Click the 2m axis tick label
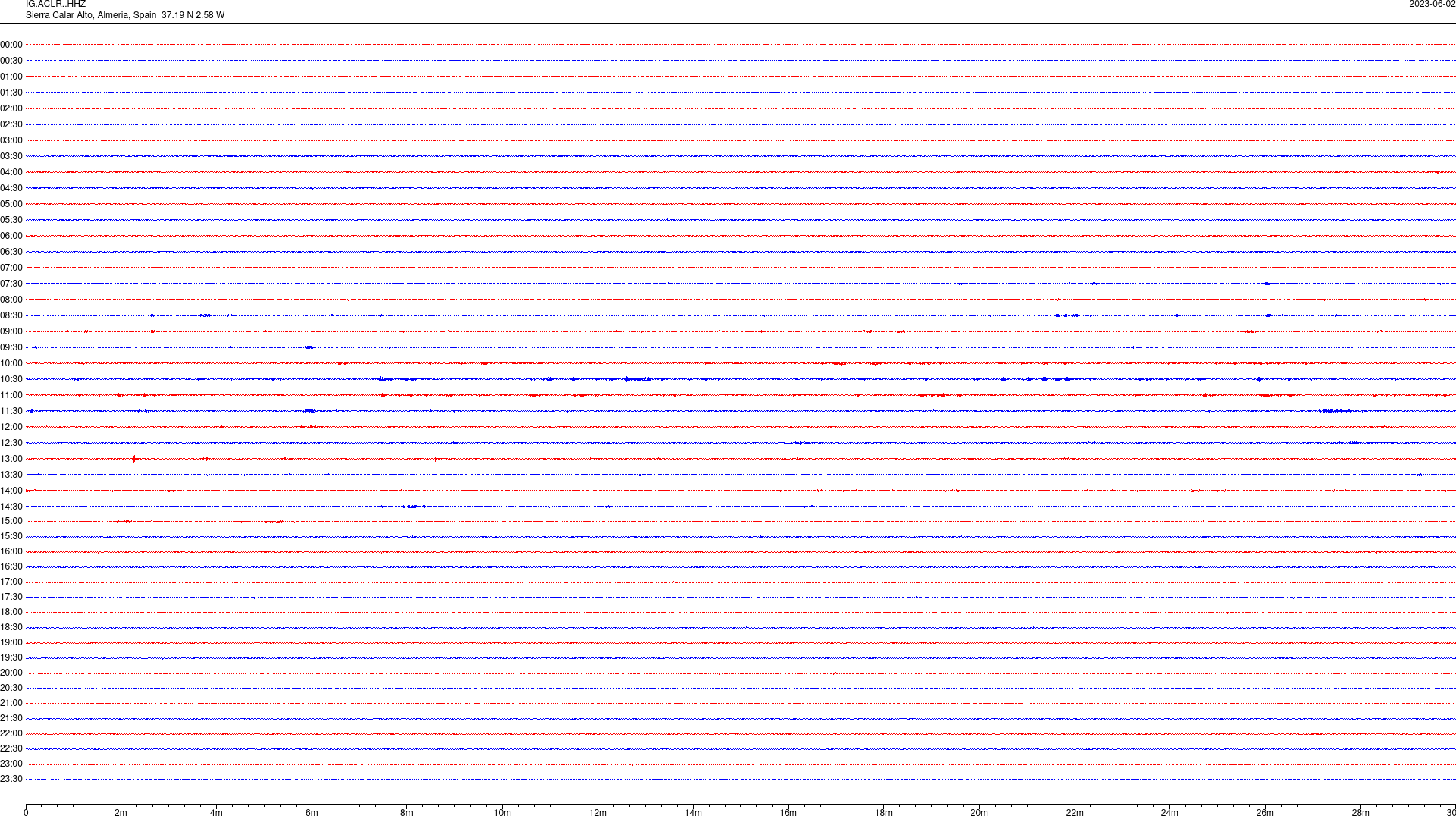 click(x=121, y=813)
